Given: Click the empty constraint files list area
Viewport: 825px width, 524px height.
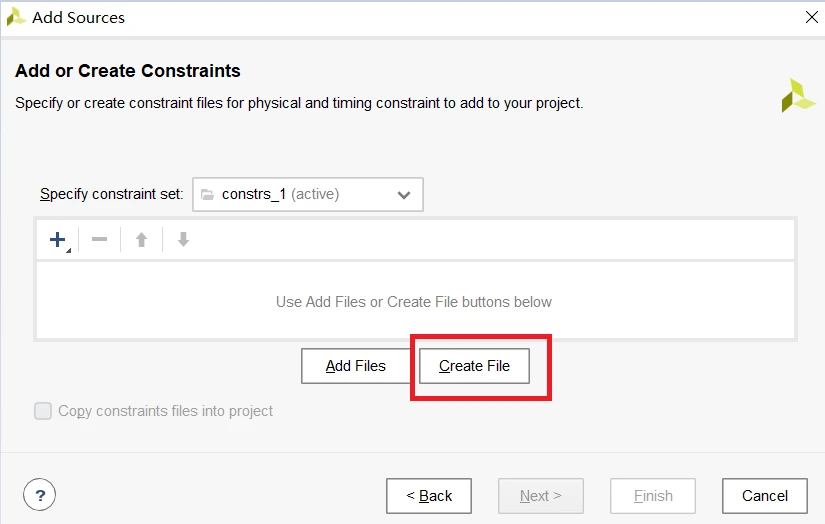Looking at the screenshot, I should pyautogui.click(x=414, y=301).
